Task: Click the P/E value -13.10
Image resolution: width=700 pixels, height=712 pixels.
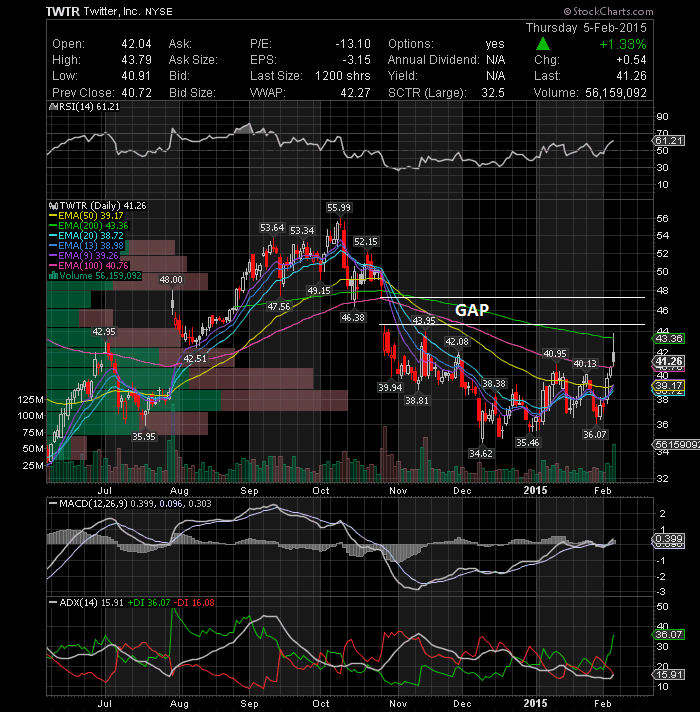Action: click(x=353, y=44)
